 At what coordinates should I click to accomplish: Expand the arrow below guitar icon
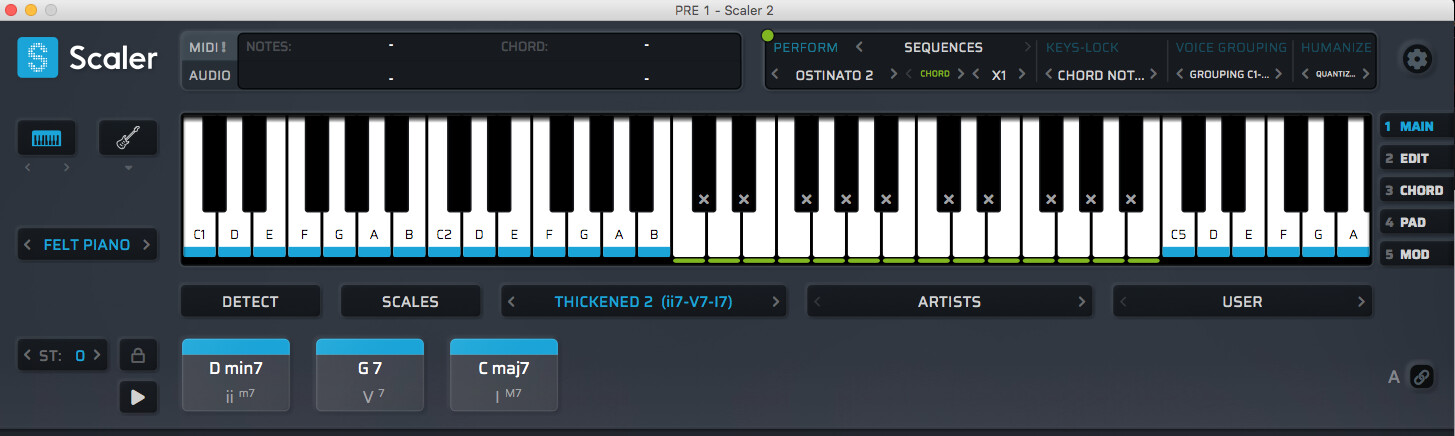[127, 167]
